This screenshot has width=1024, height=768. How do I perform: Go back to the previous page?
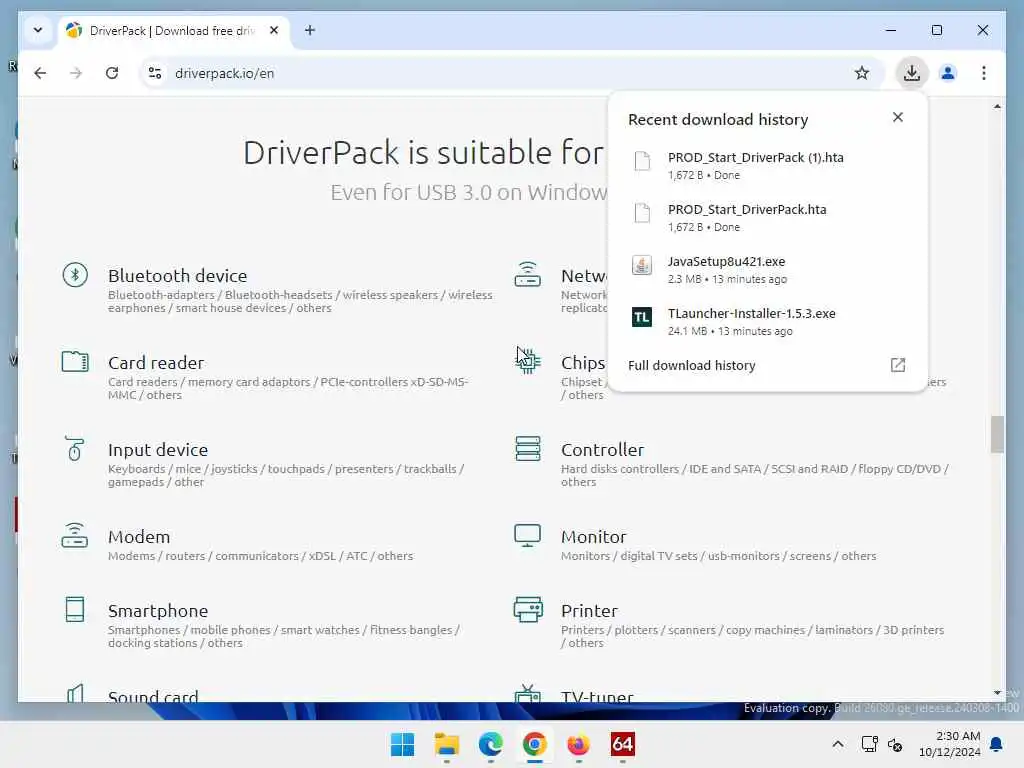pyautogui.click(x=40, y=73)
